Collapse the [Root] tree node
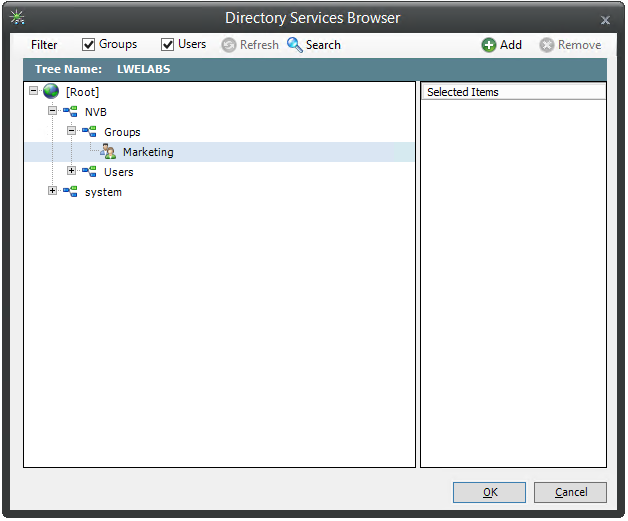This screenshot has height=521, width=628. point(34,91)
